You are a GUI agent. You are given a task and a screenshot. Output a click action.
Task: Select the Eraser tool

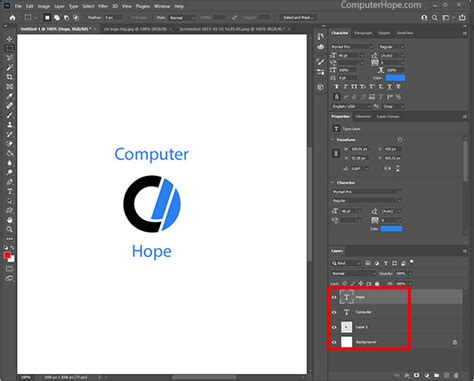pyautogui.click(x=9, y=144)
